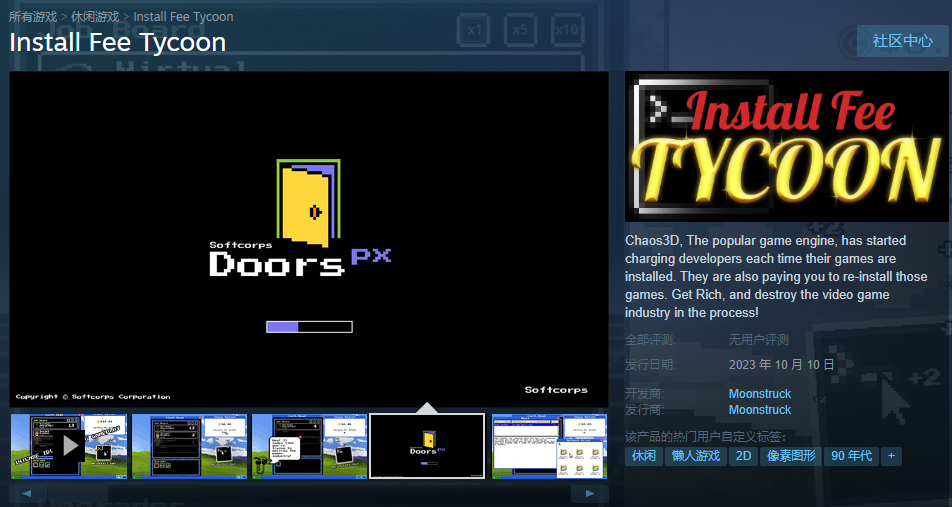Click the game description starting with Chaos3D
This screenshot has width=952, height=507.
777,276
